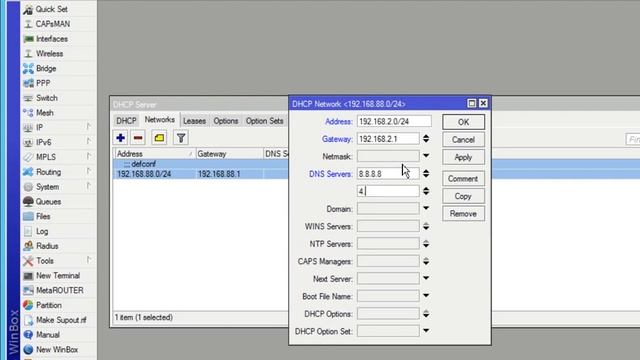
Task: Click the 192.168.88.1 gateway cell
Action: pyautogui.click(x=219, y=174)
